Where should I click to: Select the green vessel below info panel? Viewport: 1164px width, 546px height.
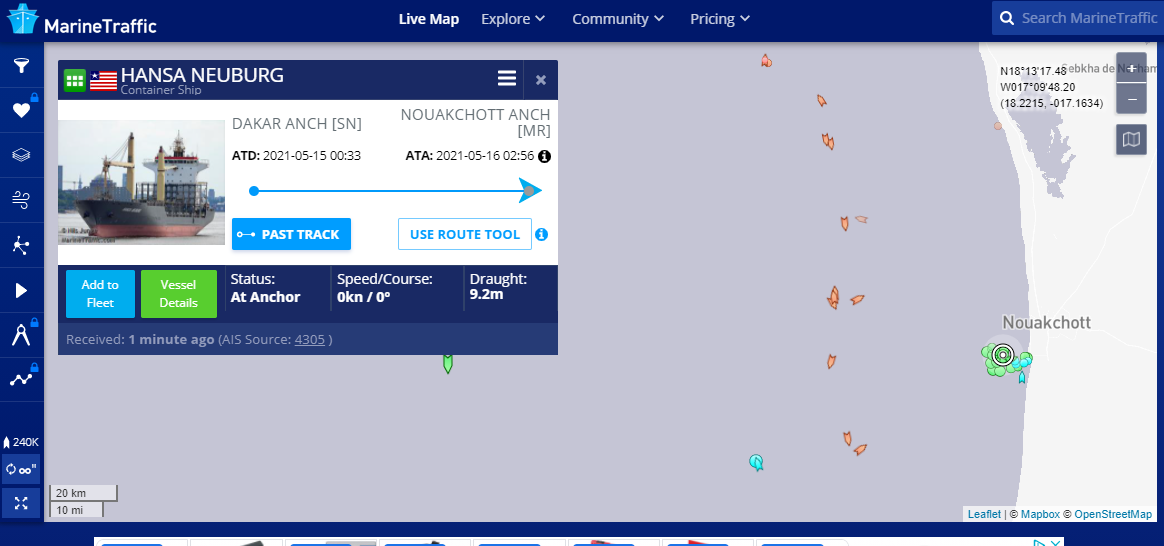point(448,364)
